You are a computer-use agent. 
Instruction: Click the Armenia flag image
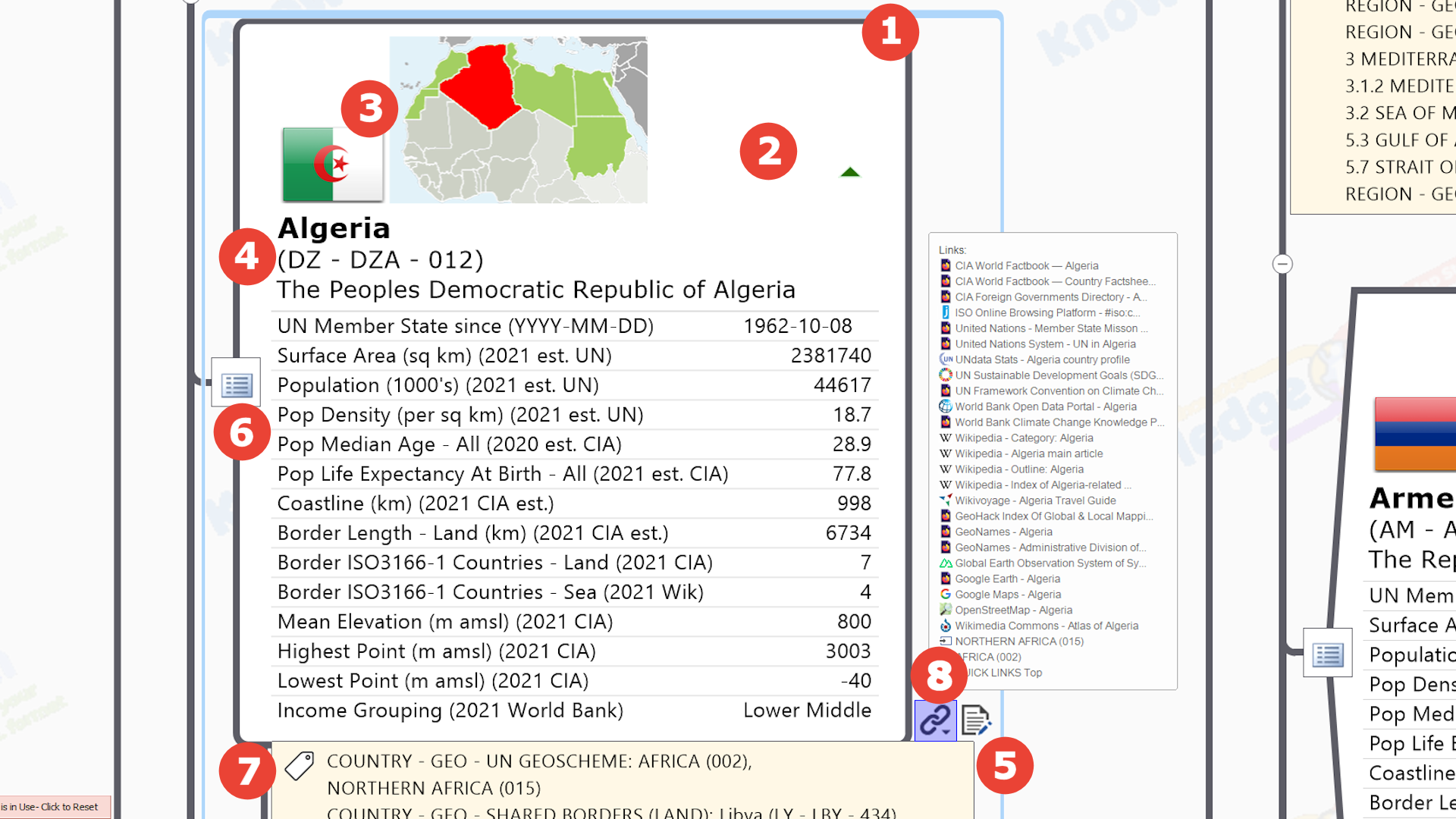[x=1415, y=434]
